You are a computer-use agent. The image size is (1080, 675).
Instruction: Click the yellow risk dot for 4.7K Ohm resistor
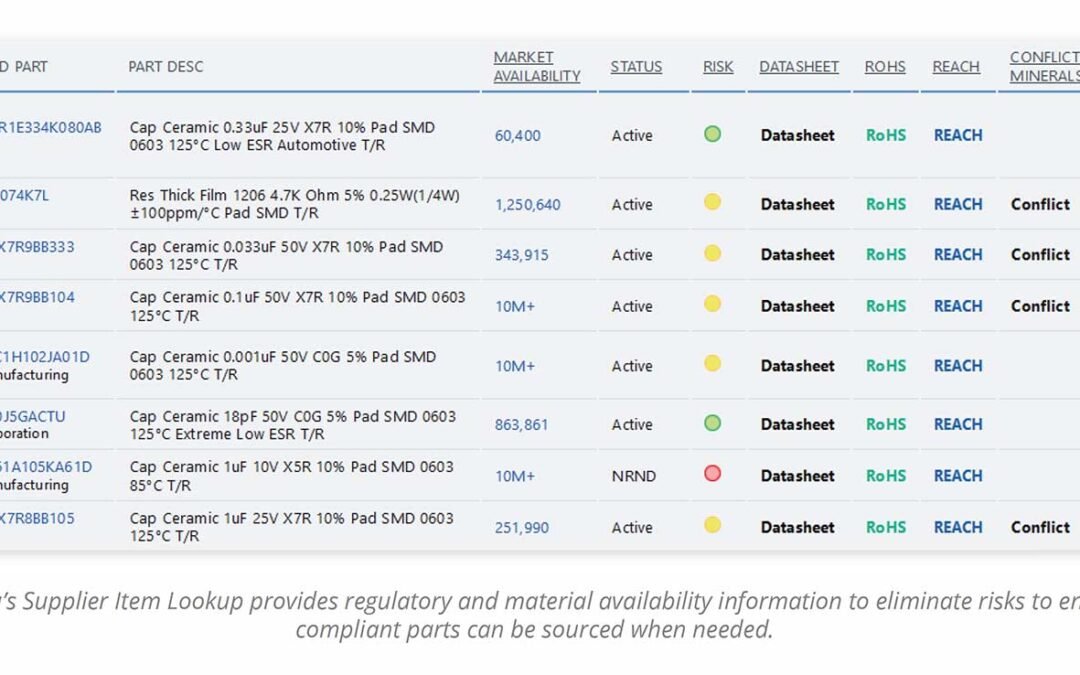713,202
